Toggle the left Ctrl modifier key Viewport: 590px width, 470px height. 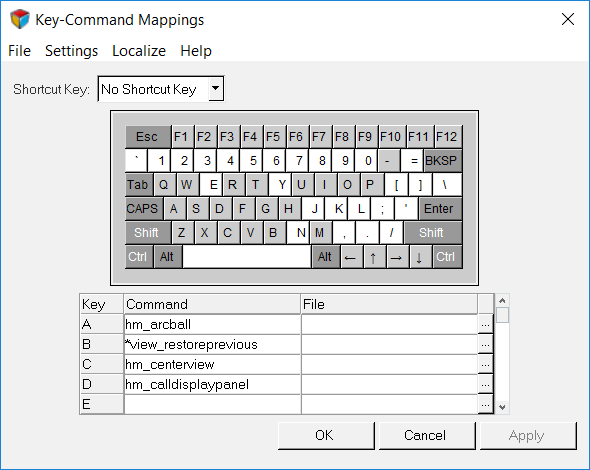click(x=139, y=257)
